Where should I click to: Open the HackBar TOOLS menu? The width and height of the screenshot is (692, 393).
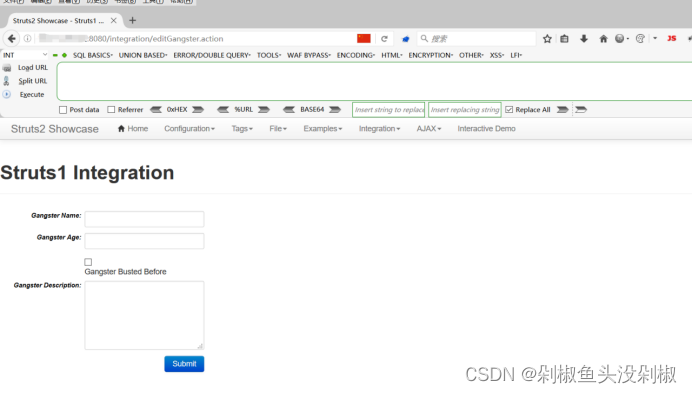269,55
